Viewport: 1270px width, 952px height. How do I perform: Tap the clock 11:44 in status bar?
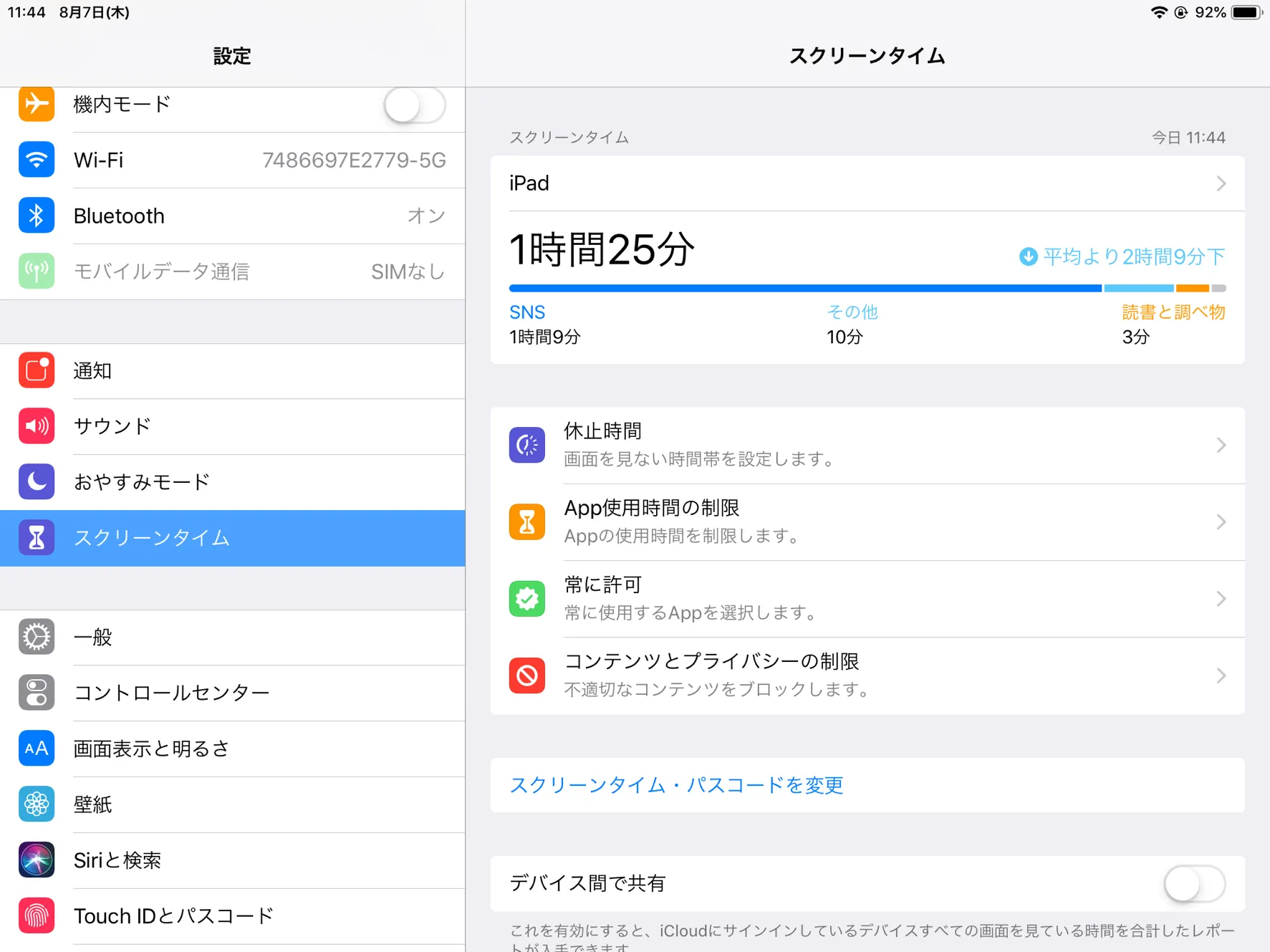click(27, 12)
